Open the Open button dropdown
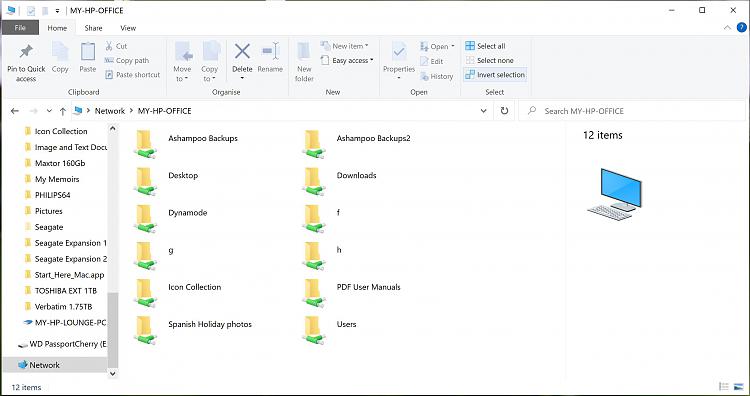Viewport: 750px width, 396px height. coord(452,46)
